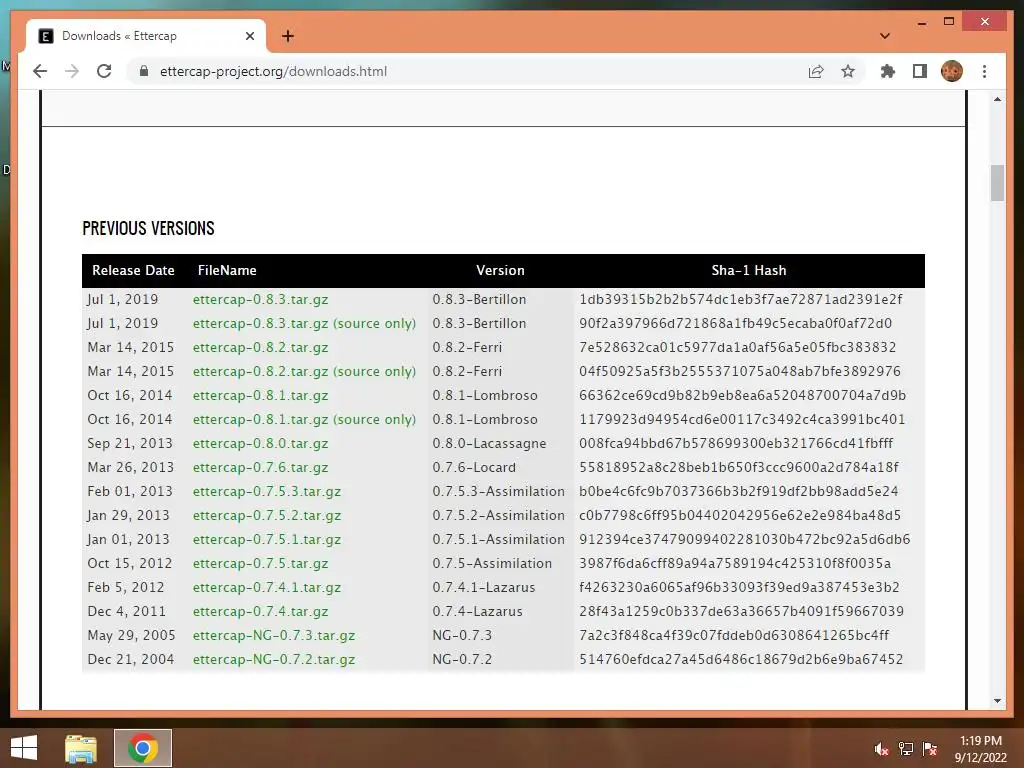Click the Release Date column header
Screen dimensions: 1024x768
tap(133, 270)
